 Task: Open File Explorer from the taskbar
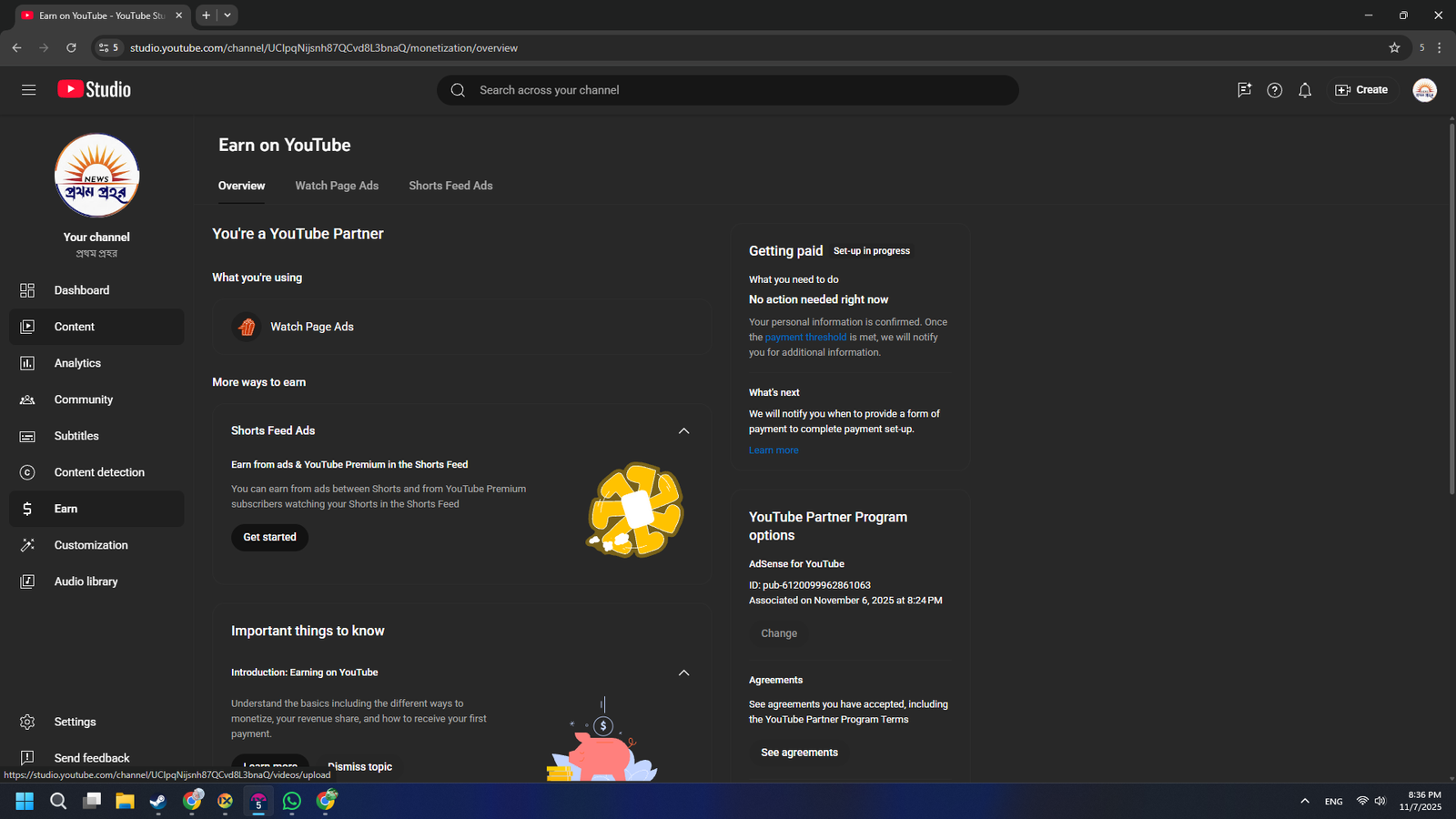tap(125, 801)
